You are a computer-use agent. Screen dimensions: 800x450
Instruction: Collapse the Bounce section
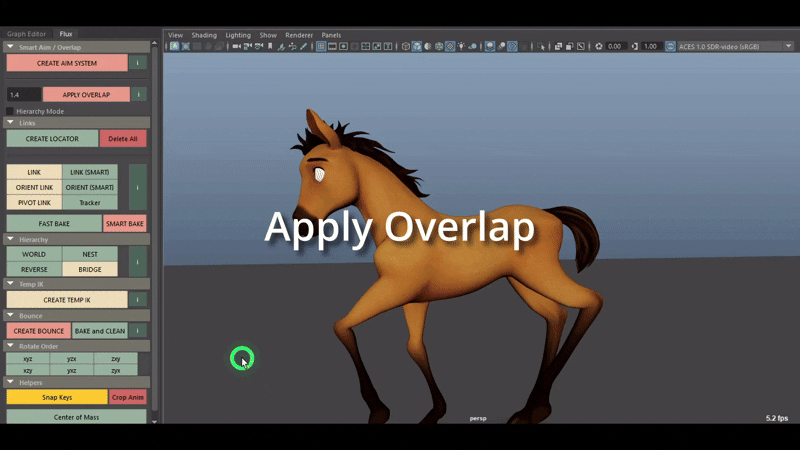(x=10, y=315)
